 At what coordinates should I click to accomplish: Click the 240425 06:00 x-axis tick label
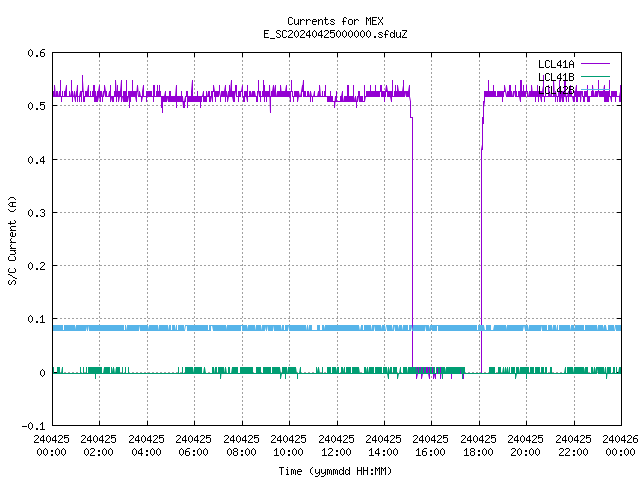click(x=194, y=445)
